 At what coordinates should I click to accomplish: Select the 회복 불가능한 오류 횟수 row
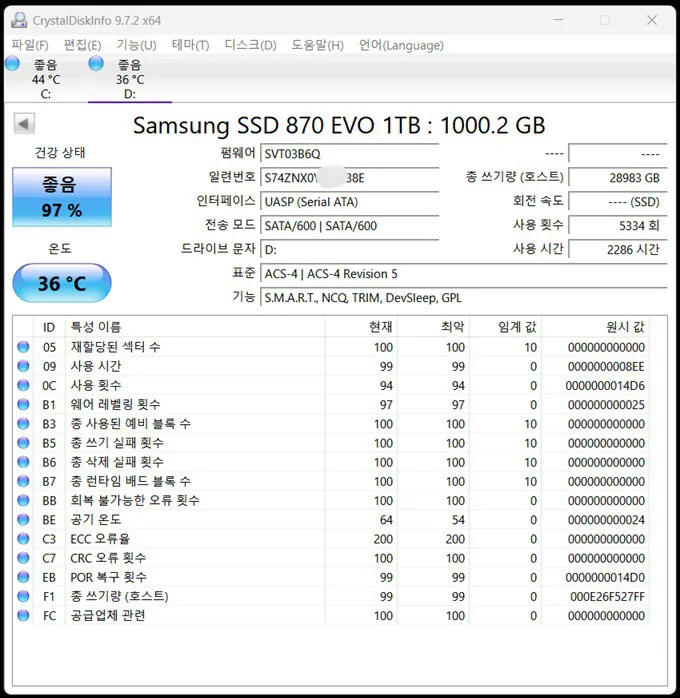tap(331, 500)
